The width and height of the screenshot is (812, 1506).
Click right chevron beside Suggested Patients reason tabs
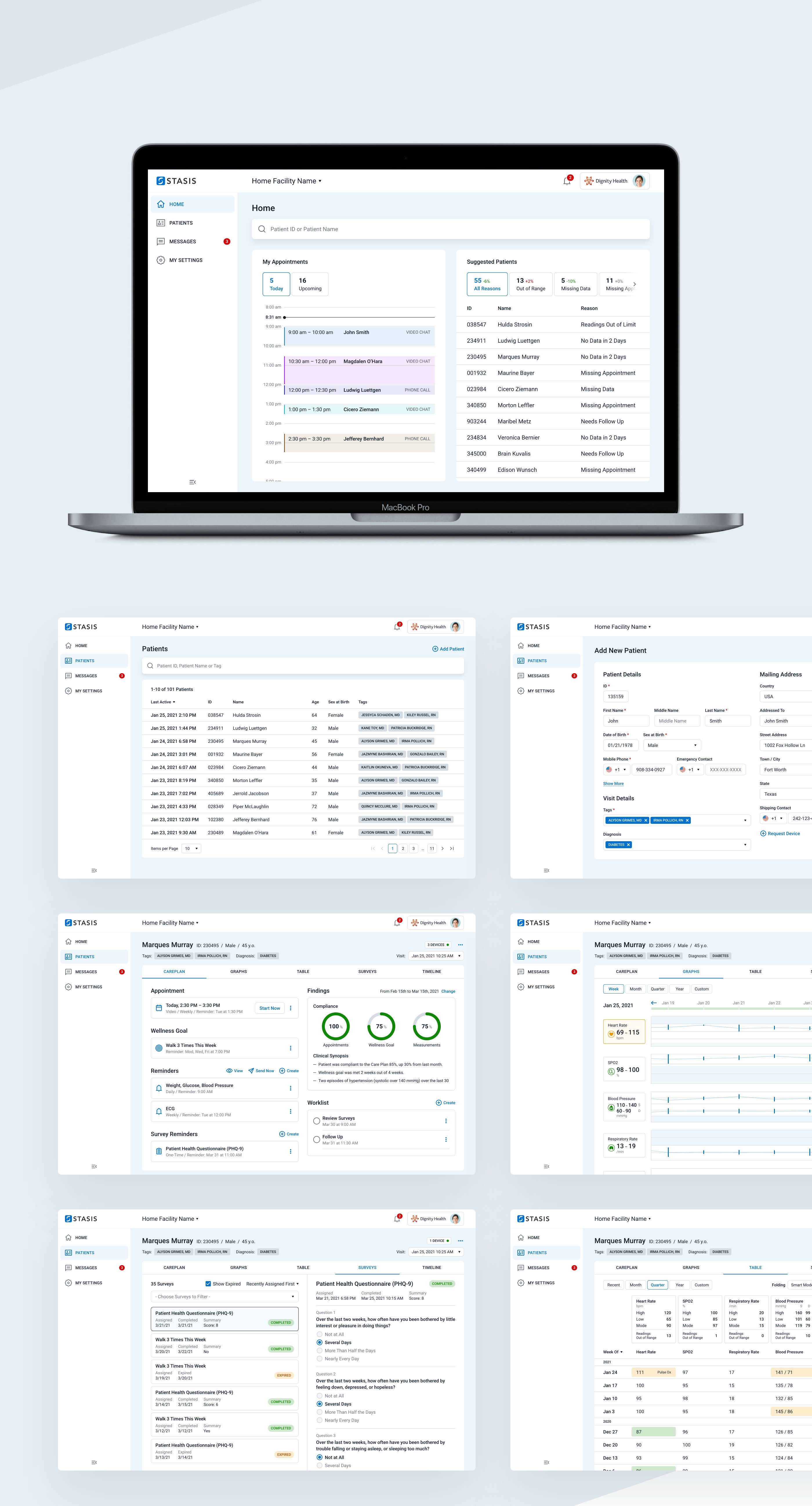(635, 284)
